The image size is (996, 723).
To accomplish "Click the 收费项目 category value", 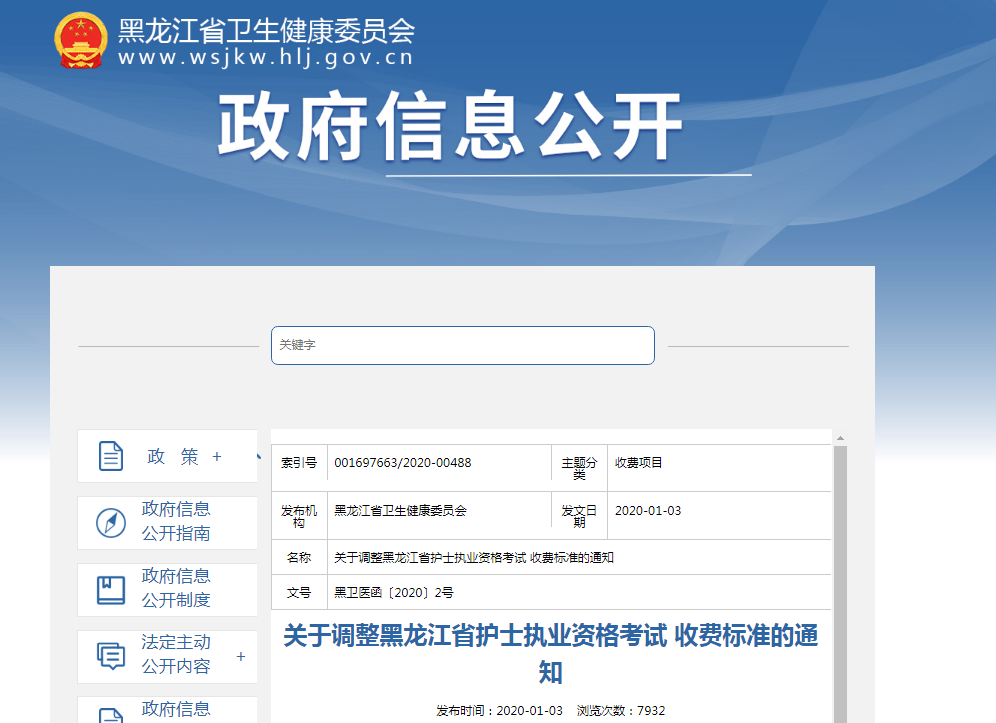I will click(638, 463).
